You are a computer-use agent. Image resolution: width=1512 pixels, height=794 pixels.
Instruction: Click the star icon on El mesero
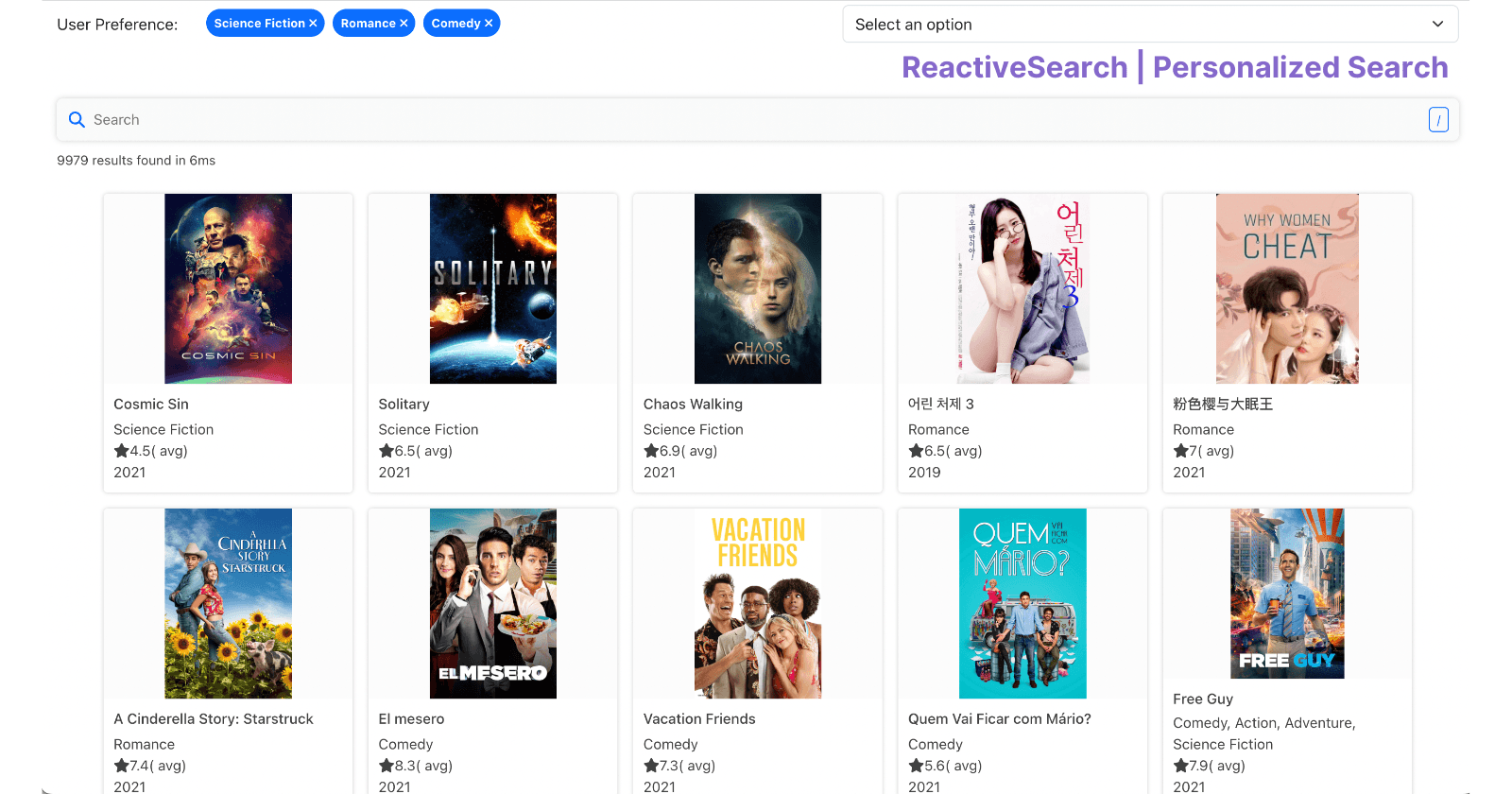(386, 766)
